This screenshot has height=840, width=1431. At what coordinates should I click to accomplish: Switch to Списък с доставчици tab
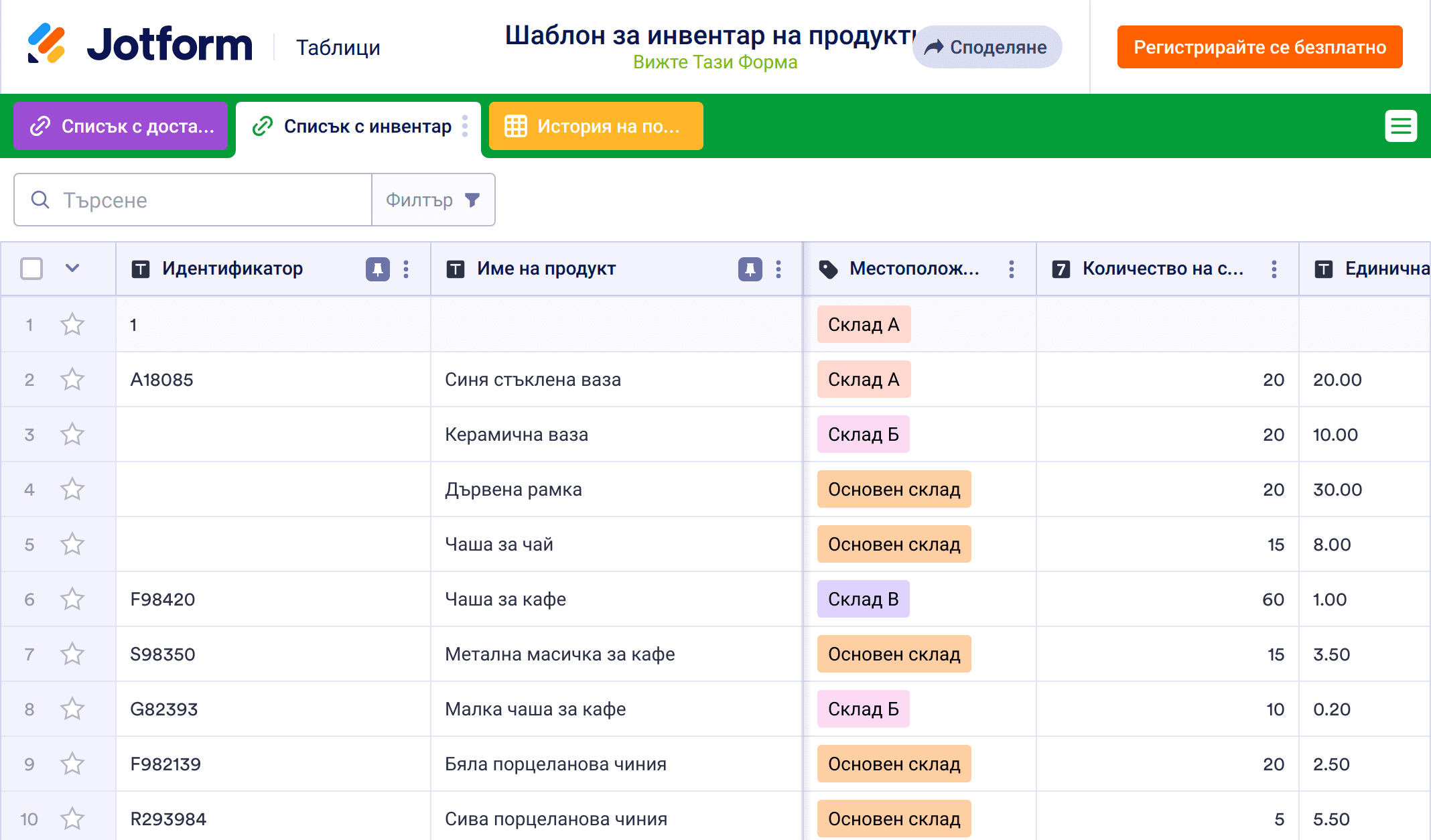[x=121, y=126]
